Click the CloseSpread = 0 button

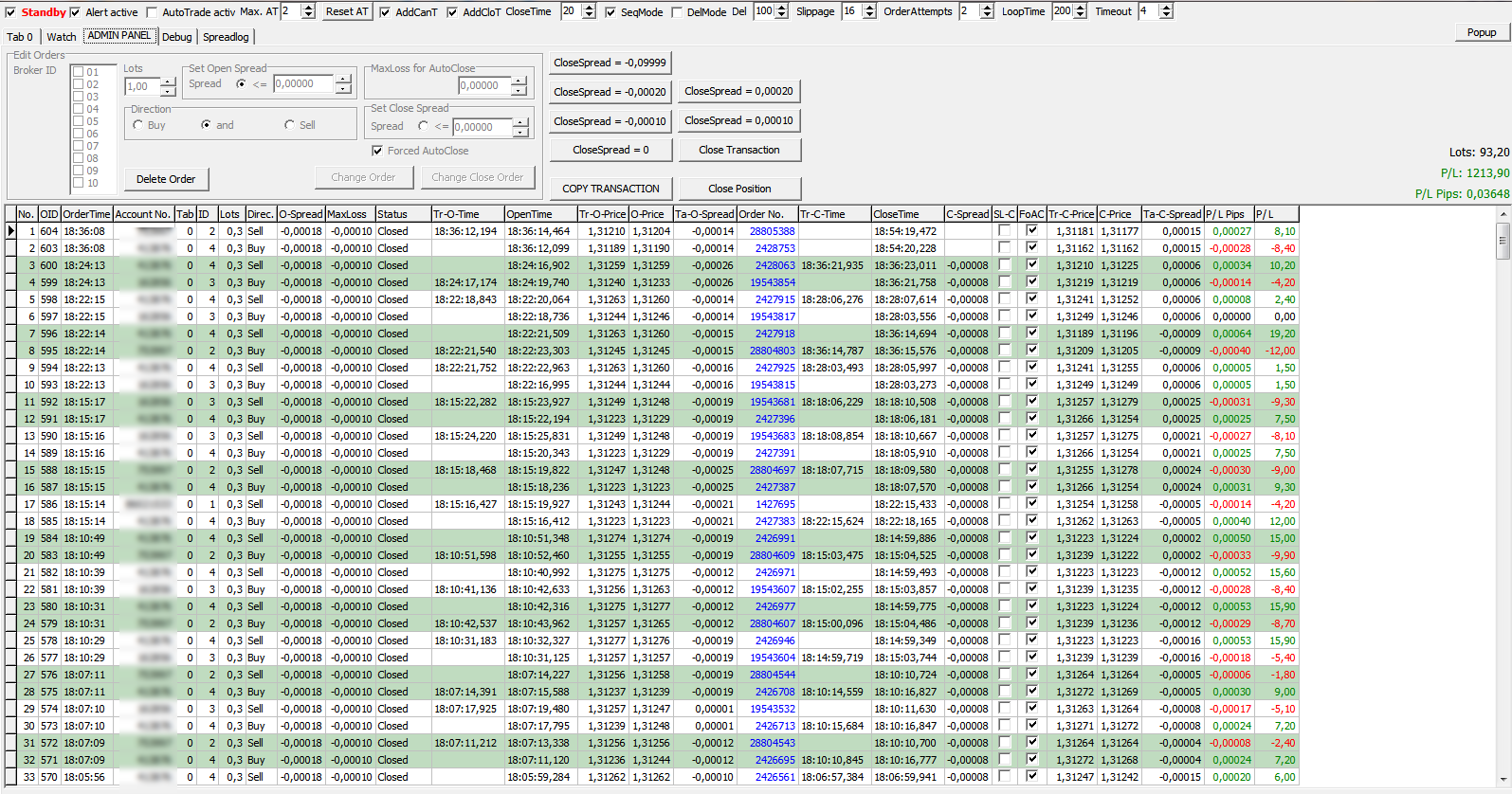[610, 150]
